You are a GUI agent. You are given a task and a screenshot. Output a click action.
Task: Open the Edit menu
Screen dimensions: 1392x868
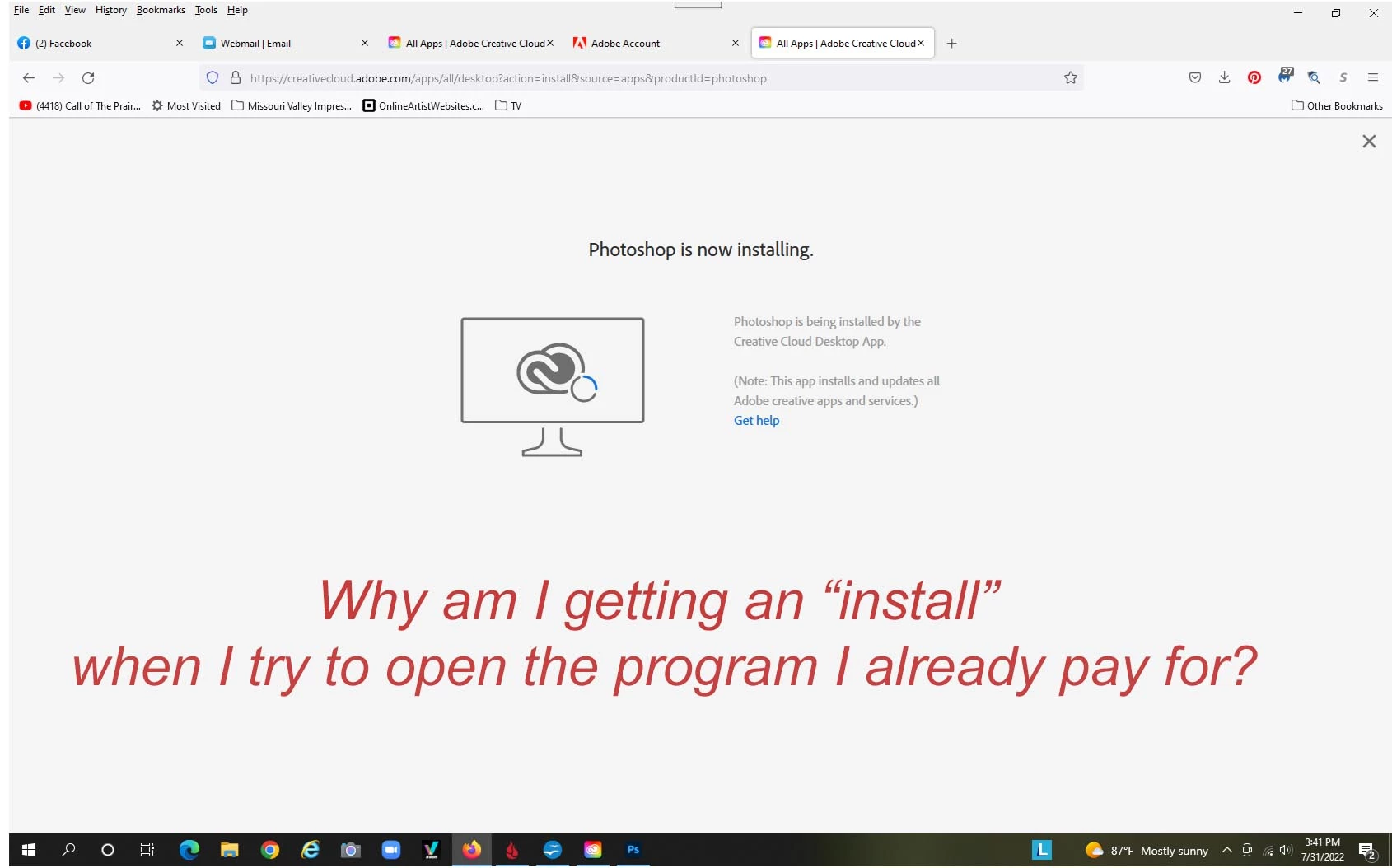(47, 10)
